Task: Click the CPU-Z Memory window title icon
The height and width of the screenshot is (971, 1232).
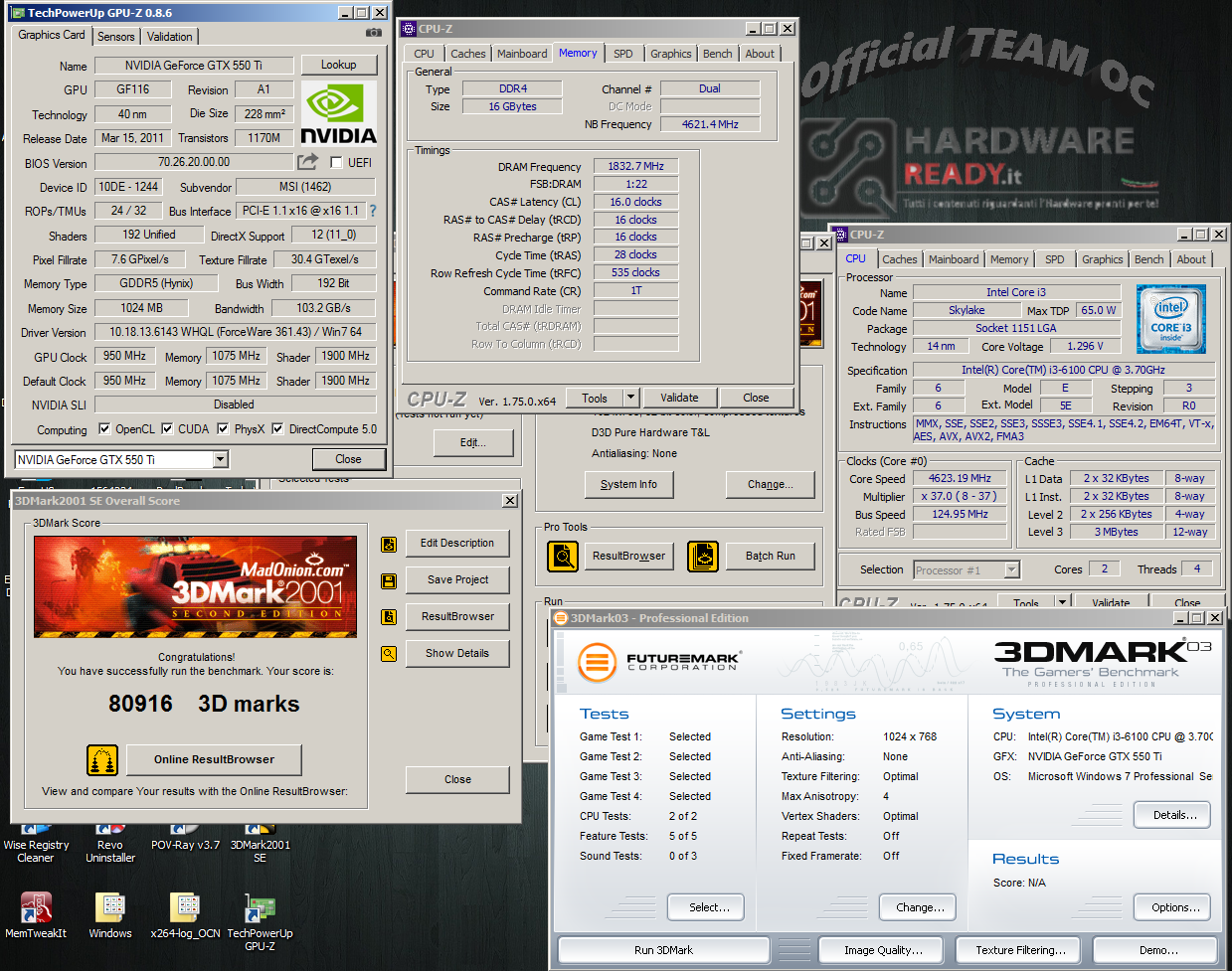Action: 409,29
